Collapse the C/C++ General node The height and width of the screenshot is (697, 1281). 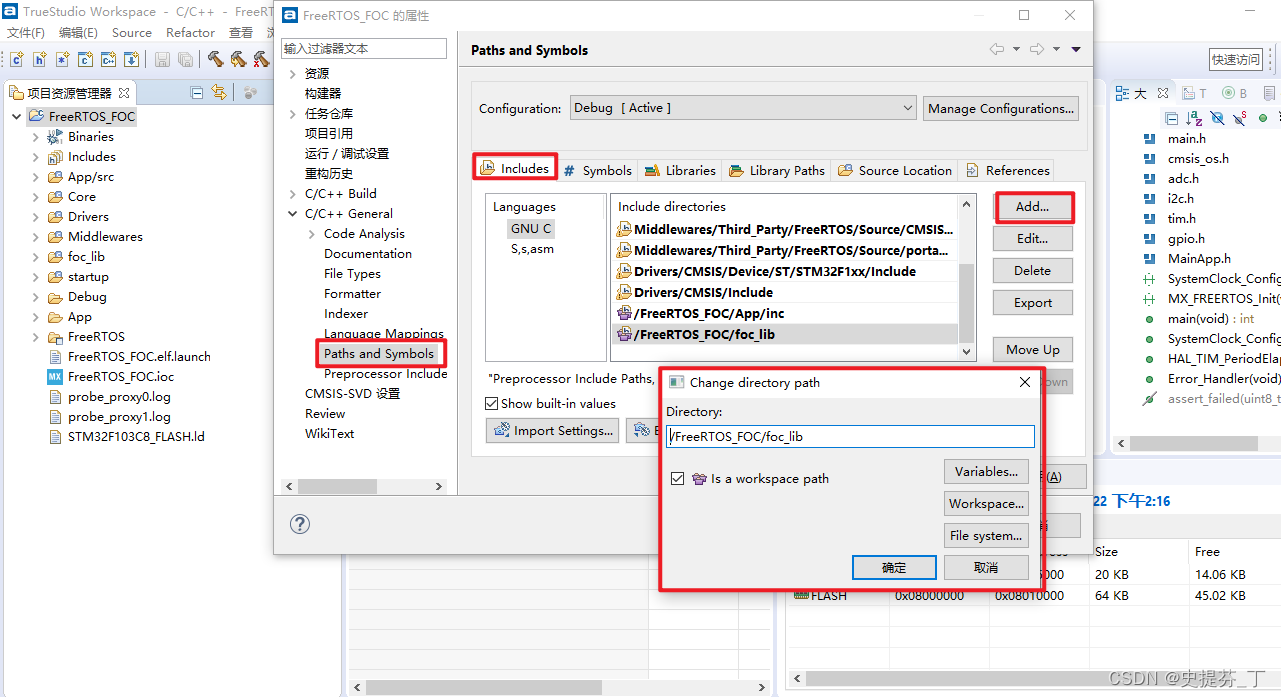292,214
